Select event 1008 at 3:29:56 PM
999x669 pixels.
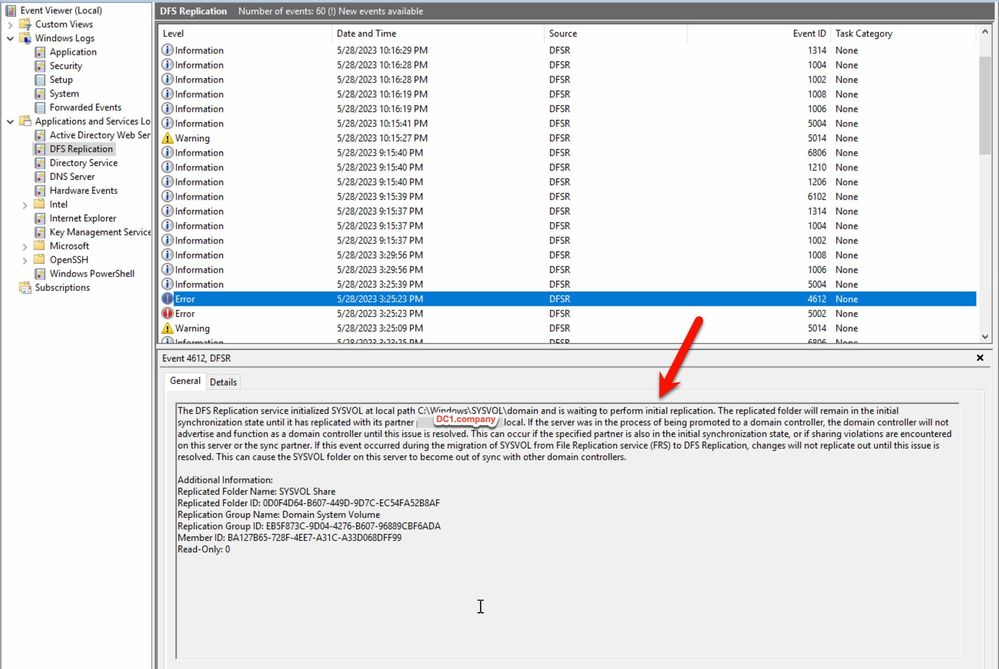pos(568,255)
